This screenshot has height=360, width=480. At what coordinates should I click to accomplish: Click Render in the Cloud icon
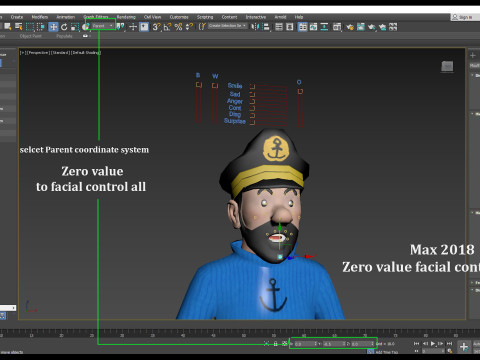click(382, 27)
